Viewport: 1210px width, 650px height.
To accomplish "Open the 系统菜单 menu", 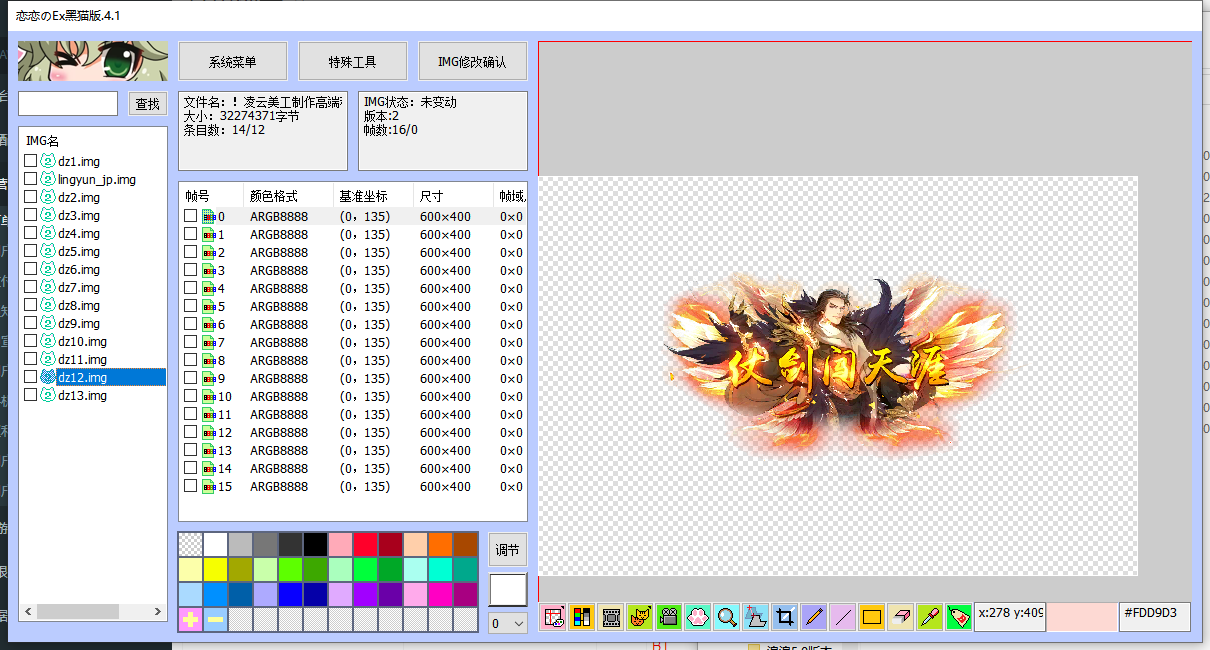I will point(232,61).
